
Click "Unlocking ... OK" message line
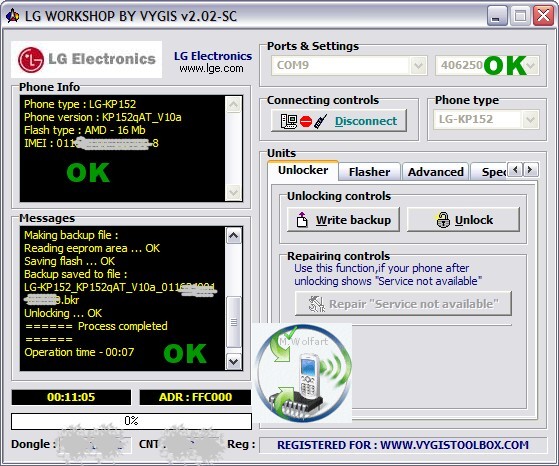point(63,313)
